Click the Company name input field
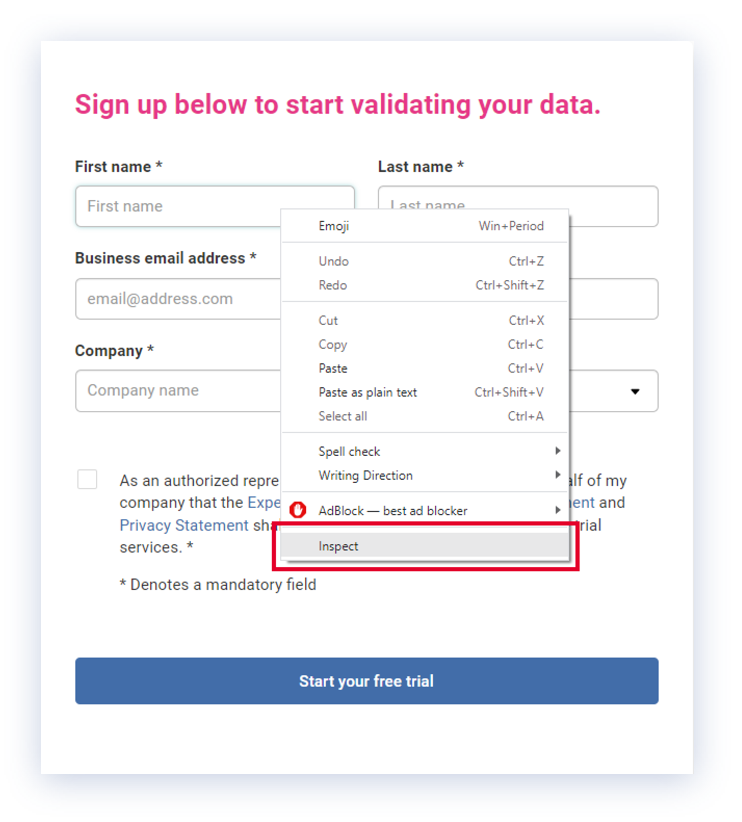 tap(177, 391)
